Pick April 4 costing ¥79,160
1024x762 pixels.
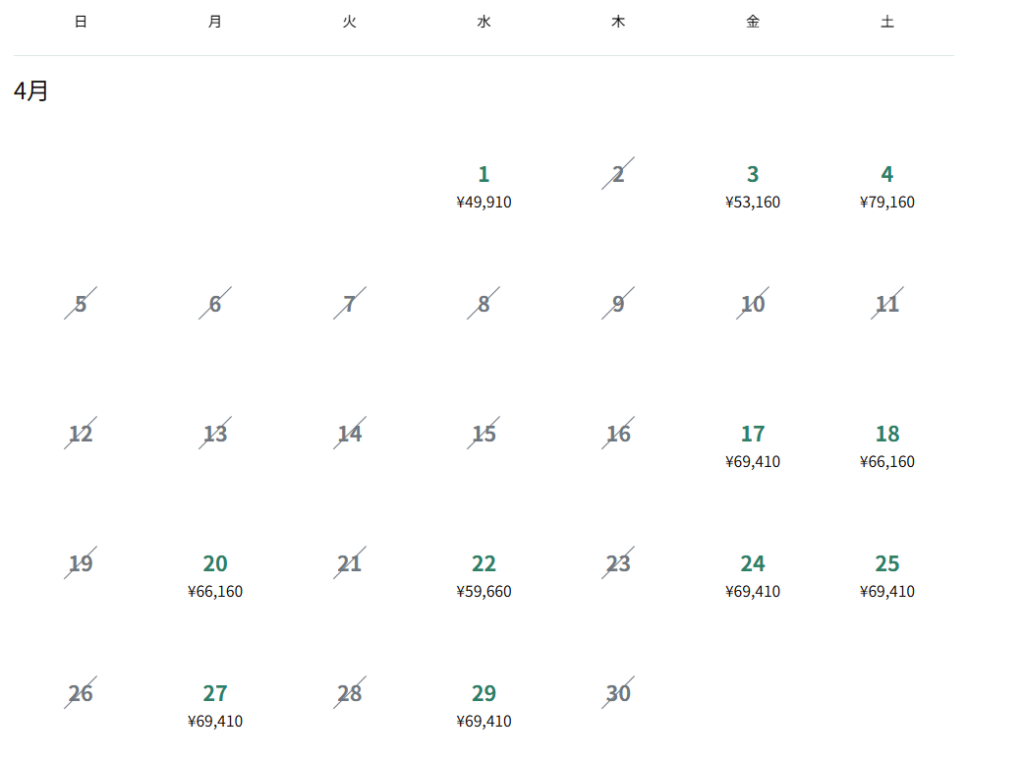point(886,186)
